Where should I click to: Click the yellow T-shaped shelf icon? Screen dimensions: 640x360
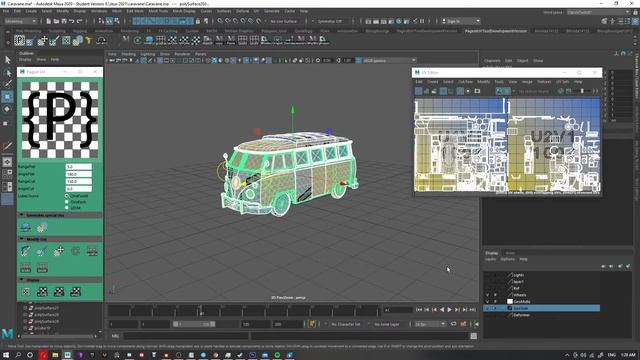[88, 40]
